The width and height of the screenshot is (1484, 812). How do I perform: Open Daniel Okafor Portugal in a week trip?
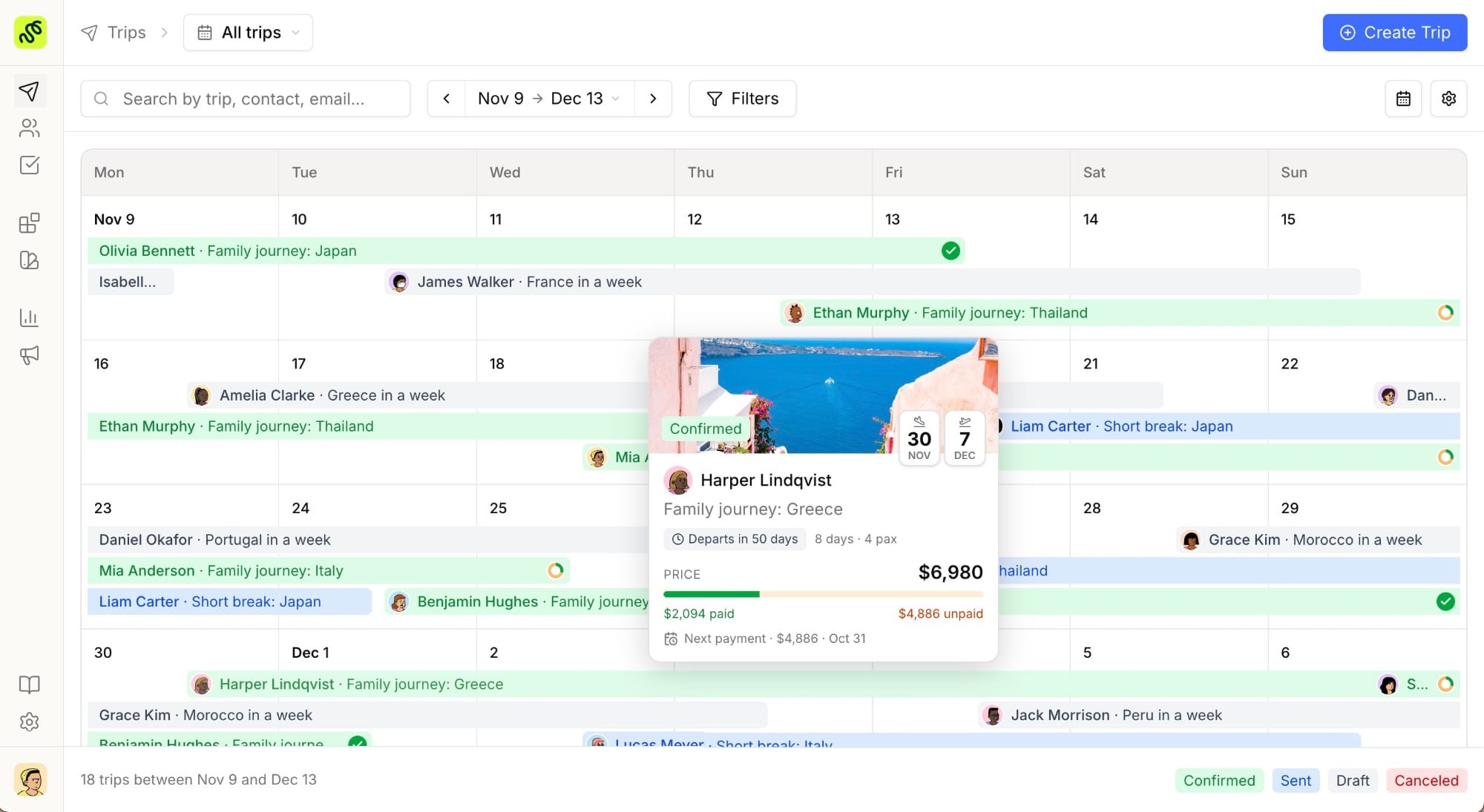[x=369, y=540]
